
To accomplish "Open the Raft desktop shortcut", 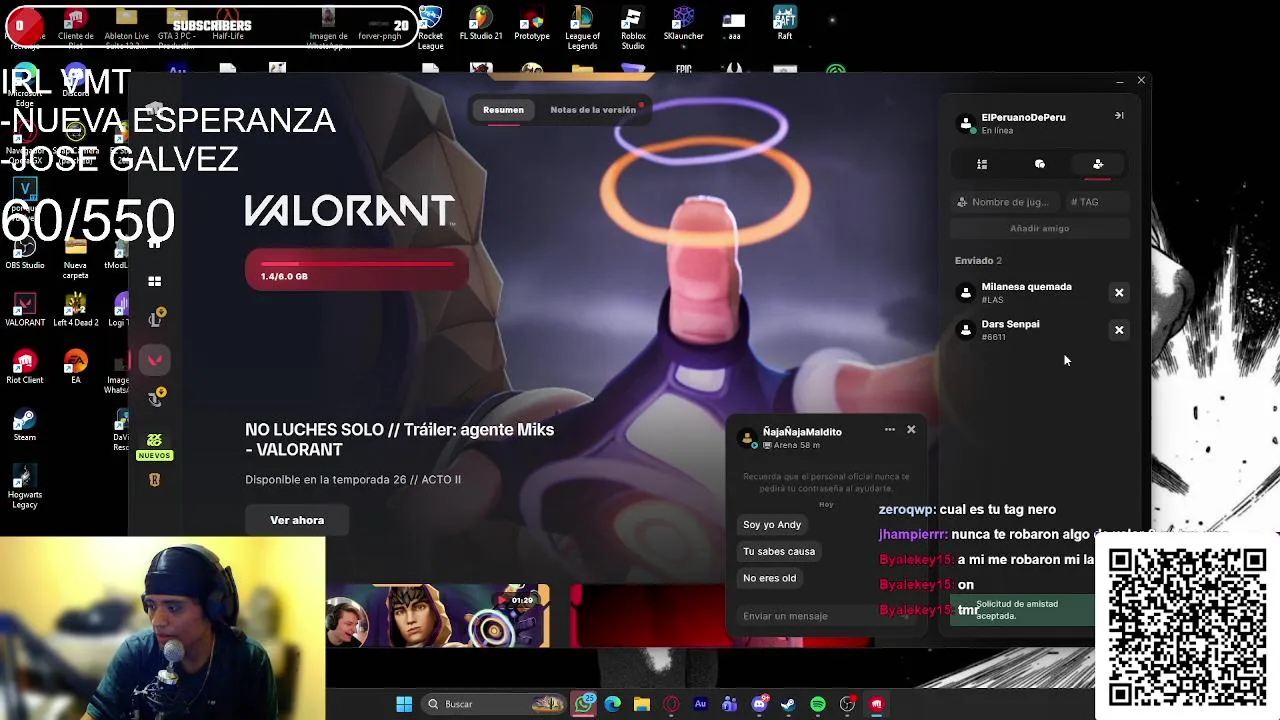I will 785,24.
